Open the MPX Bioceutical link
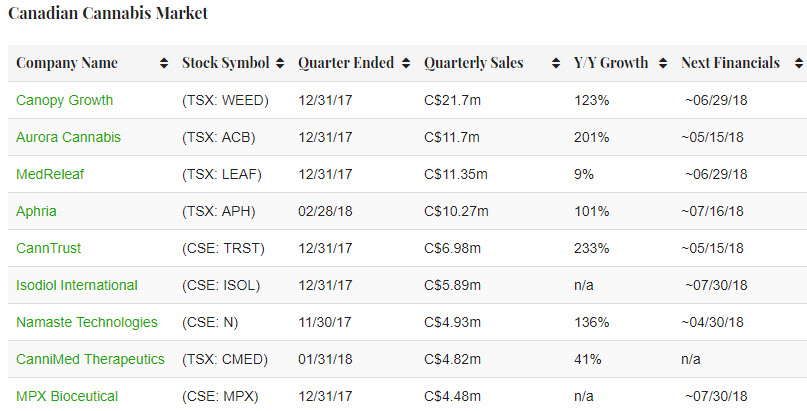 [x=67, y=396]
